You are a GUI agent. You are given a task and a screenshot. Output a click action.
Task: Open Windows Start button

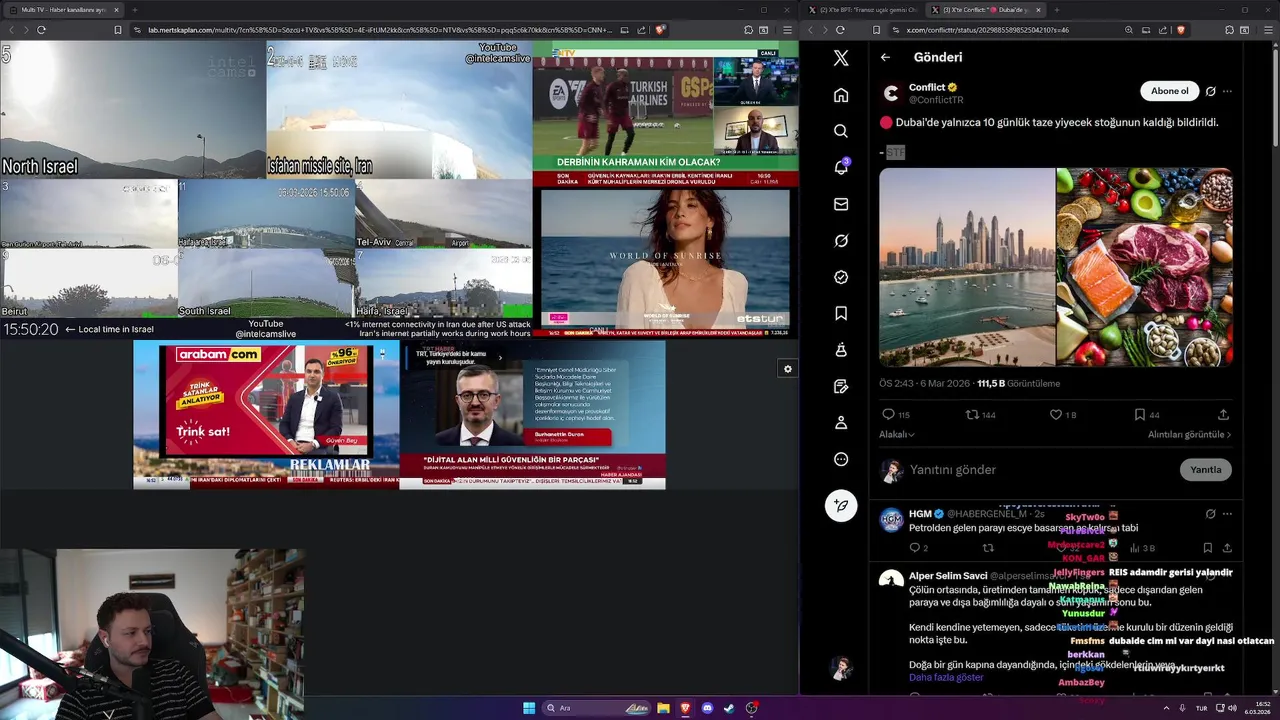pos(529,708)
